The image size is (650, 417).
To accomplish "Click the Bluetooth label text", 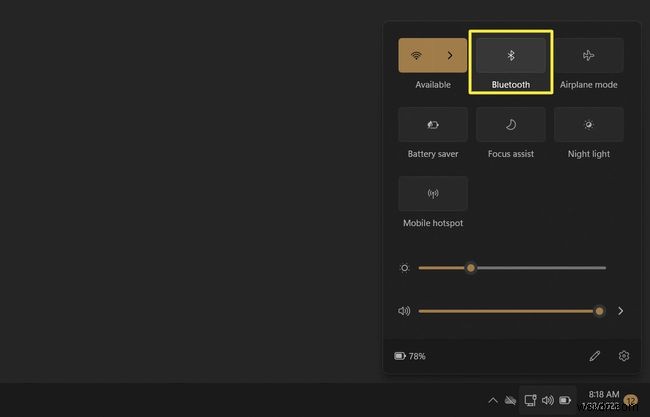I will (511, 85).
